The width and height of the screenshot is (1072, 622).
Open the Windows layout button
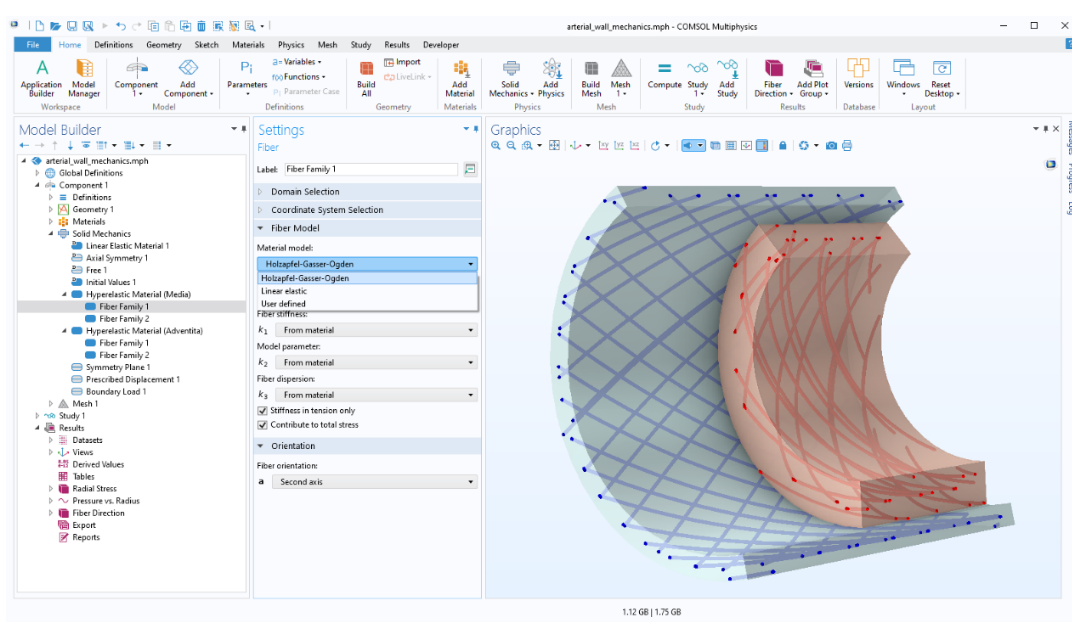903,79
